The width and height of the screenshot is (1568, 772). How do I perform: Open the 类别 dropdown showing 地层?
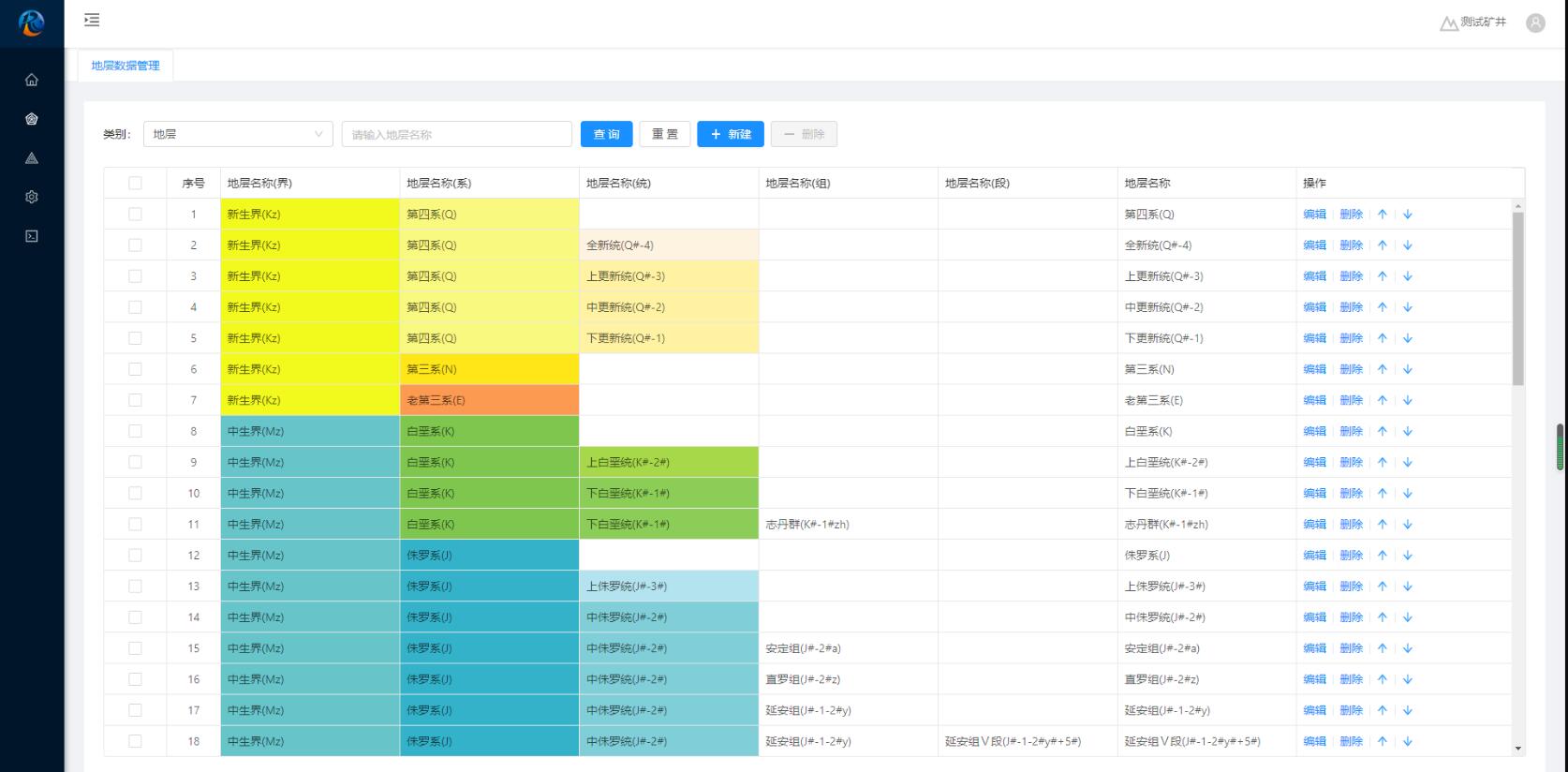click(x=238, y=134)
